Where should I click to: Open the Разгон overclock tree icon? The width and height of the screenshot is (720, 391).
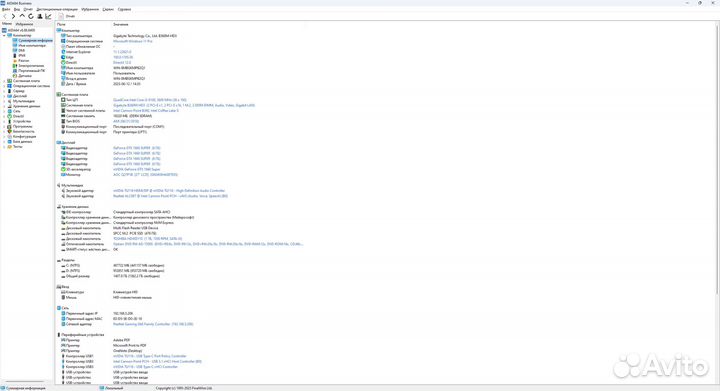pos(15,61)
